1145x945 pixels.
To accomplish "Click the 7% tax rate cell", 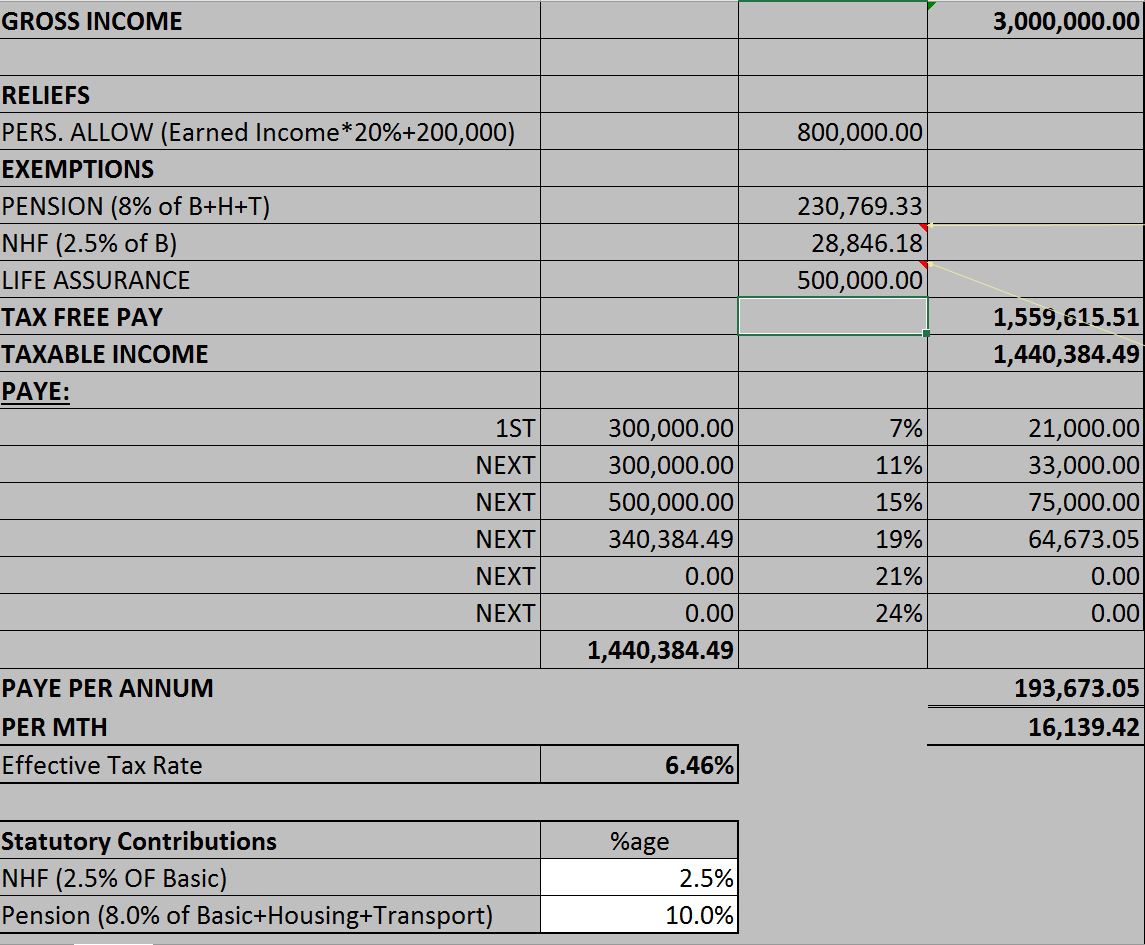I will (905, 429).
